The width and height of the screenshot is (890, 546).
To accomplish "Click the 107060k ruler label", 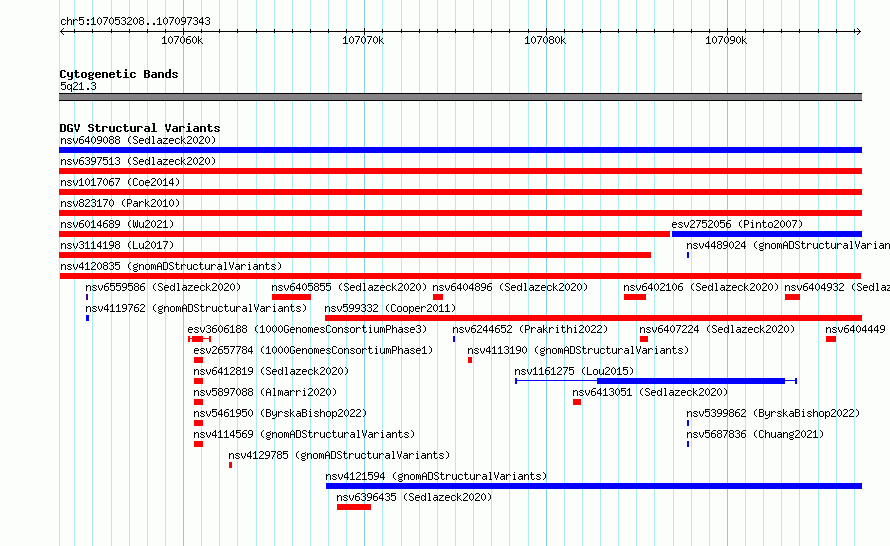I will coord(182,40).
